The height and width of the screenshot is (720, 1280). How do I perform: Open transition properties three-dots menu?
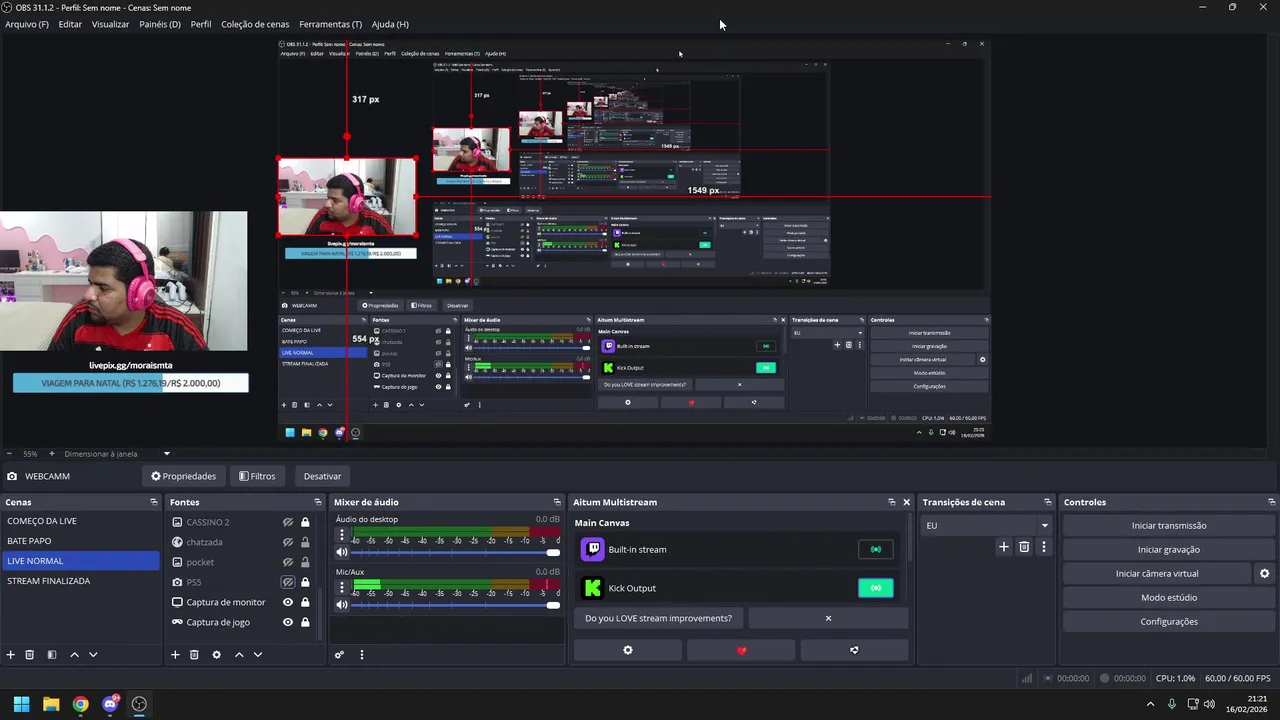point(1044,547)
